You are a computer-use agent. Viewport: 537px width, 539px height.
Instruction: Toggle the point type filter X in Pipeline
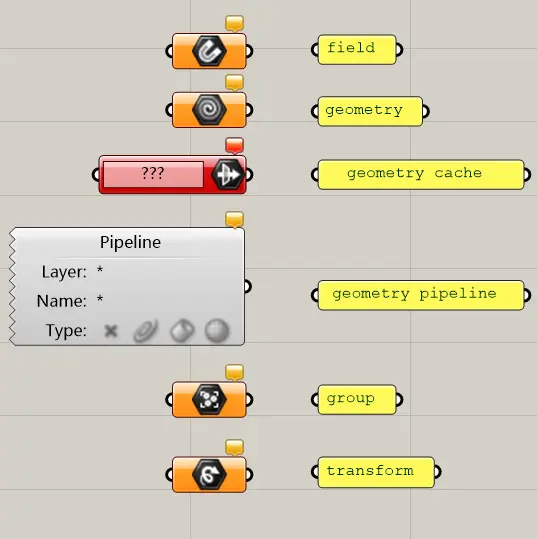(x=111, y=331)
